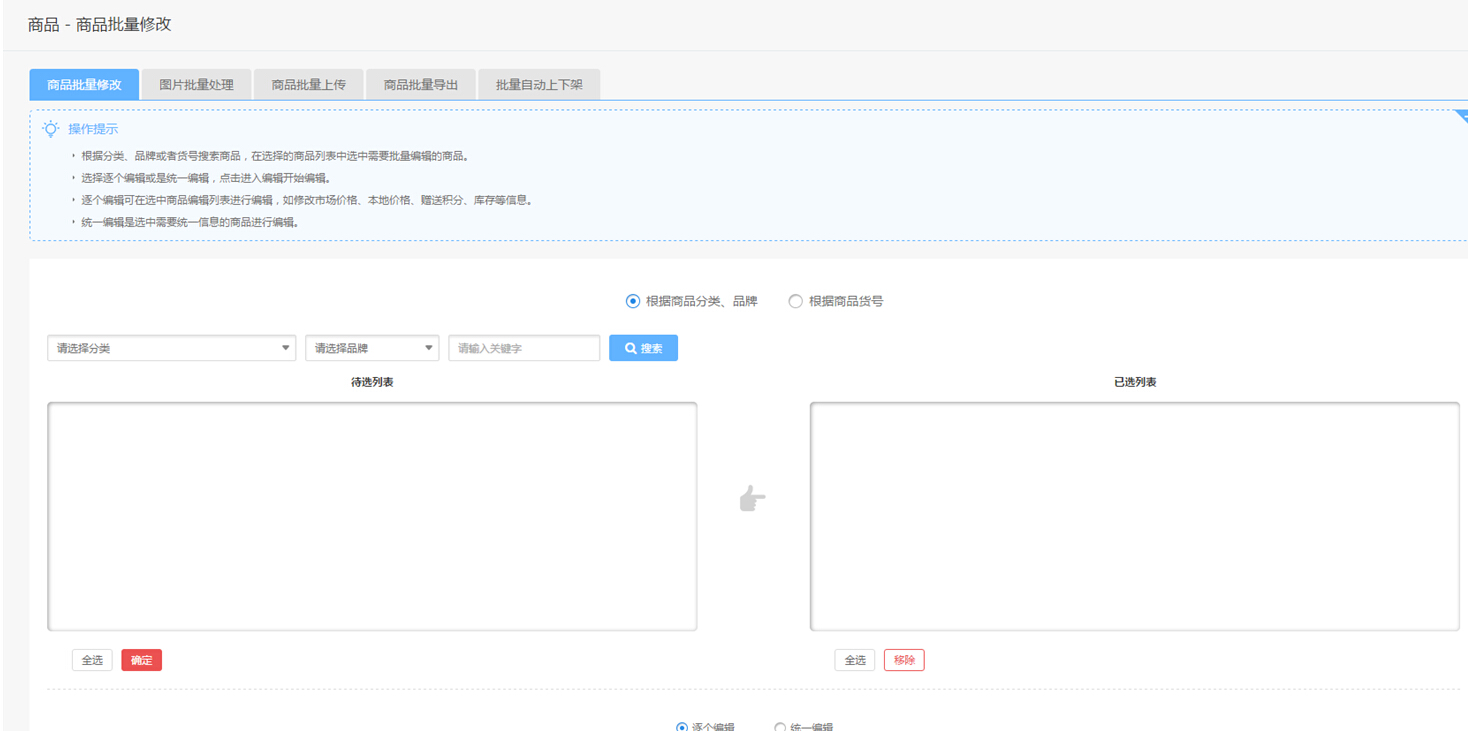Focus the 请输入关键字 keyword field
This screenshot has height=731, width=1468.
(x=524, y=348)
